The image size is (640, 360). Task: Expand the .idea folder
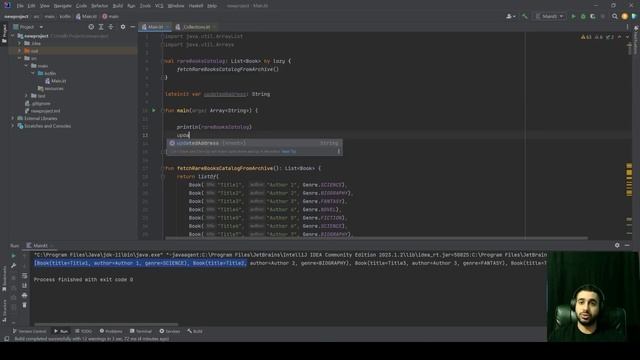pos(20,43)
